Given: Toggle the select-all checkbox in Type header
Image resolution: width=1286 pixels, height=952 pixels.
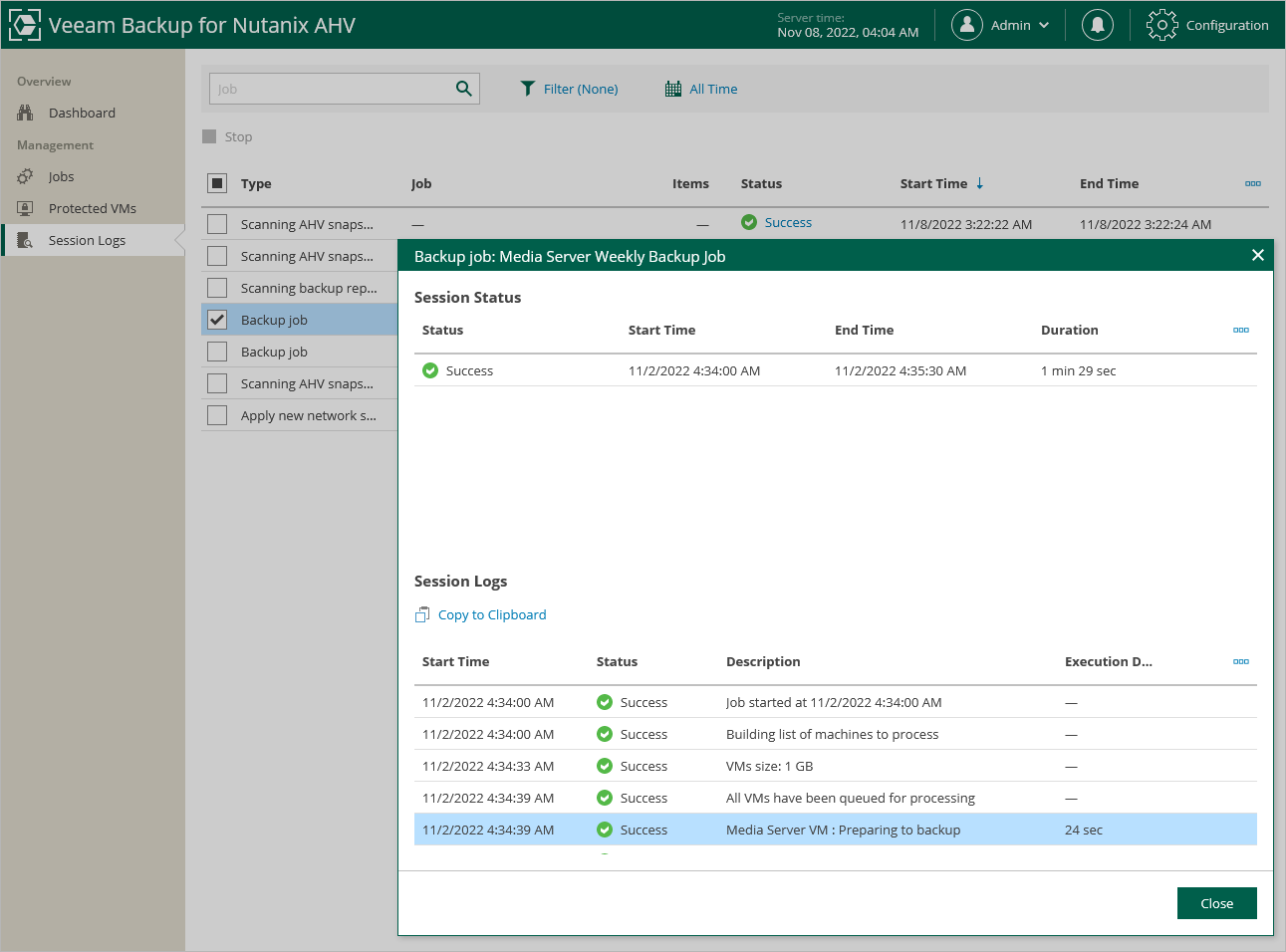Looking at the screenshot, I should click(x=217, y=183).
